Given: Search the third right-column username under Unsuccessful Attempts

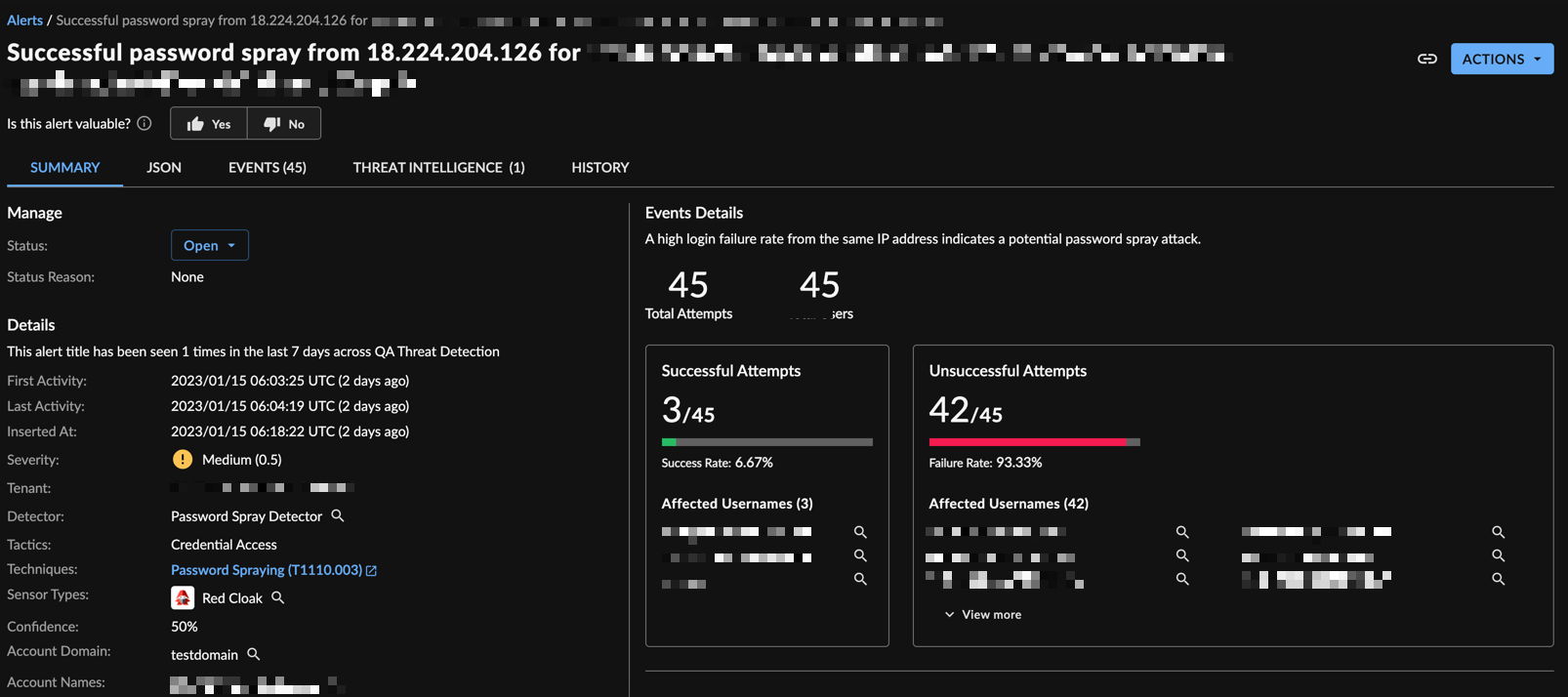Looking at the screenshot, I should click(1499, 579).
